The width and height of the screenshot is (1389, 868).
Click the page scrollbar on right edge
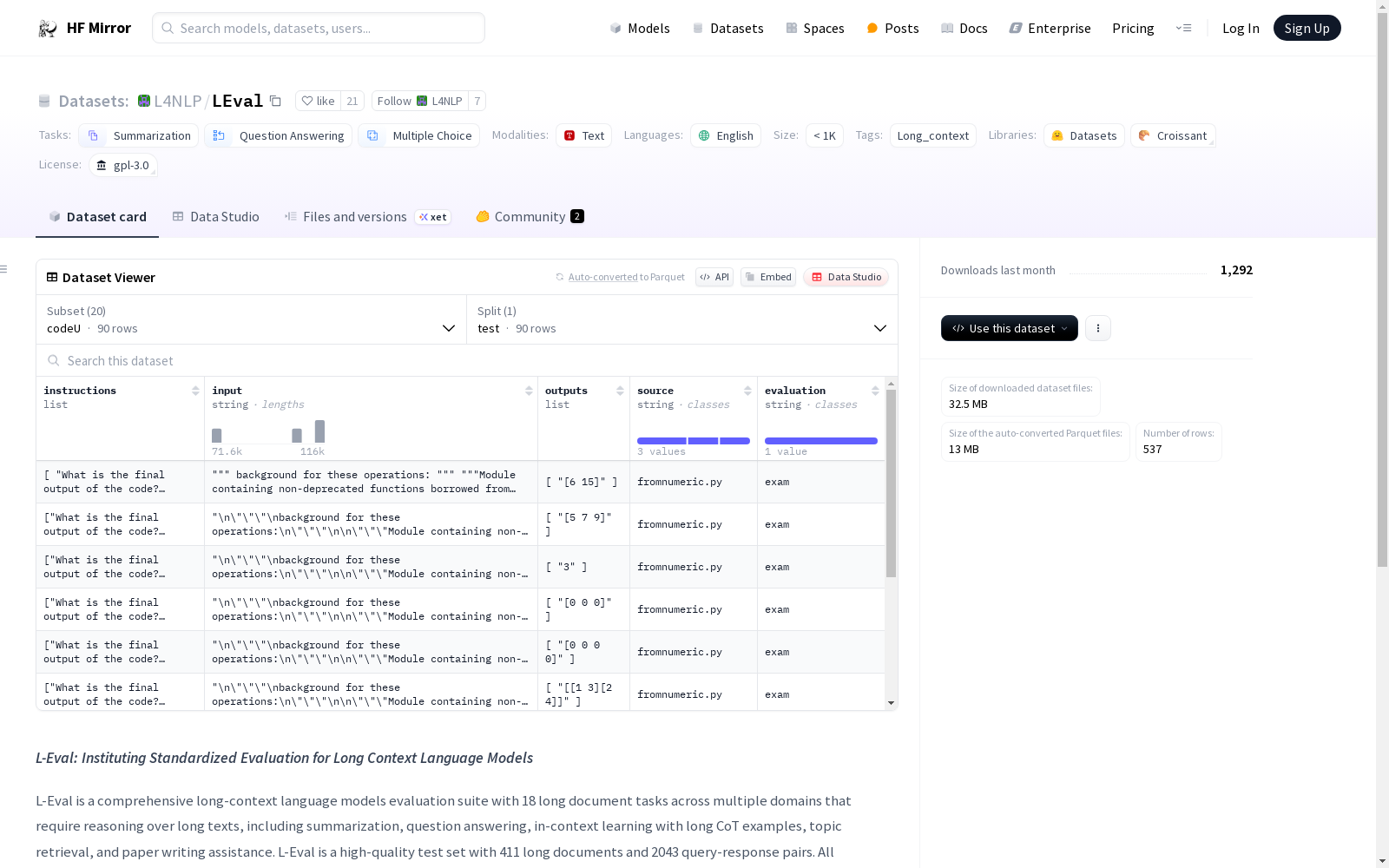[1382, 291]
